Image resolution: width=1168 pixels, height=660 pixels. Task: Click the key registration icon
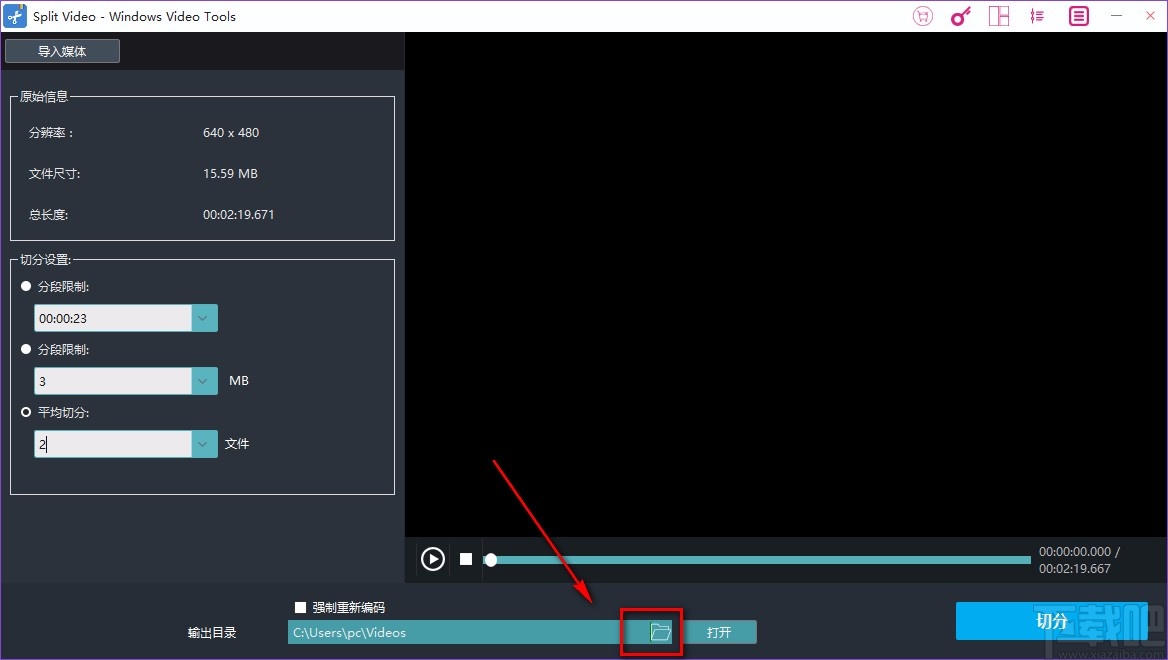pyautogui.click(x=960, y=16)
